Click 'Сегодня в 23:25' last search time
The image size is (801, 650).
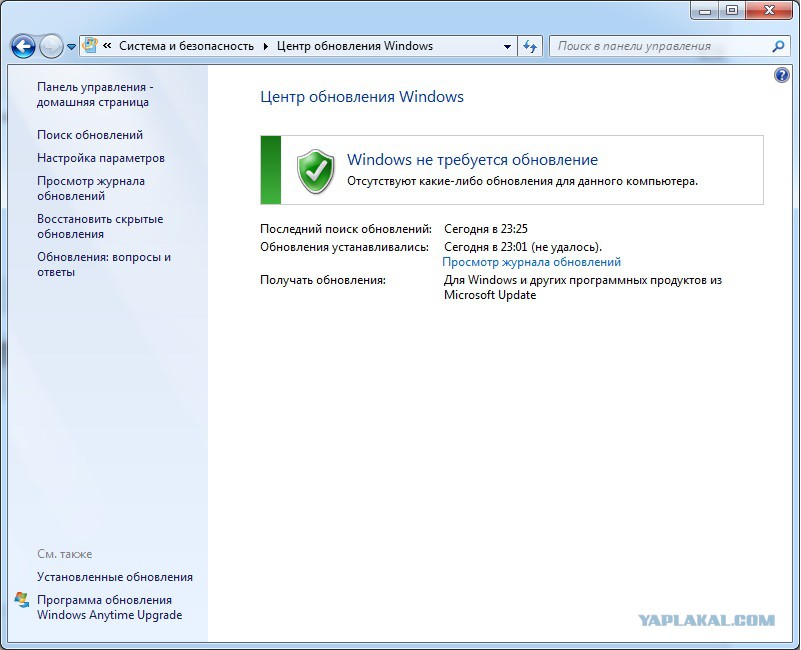tap(486, 229)
